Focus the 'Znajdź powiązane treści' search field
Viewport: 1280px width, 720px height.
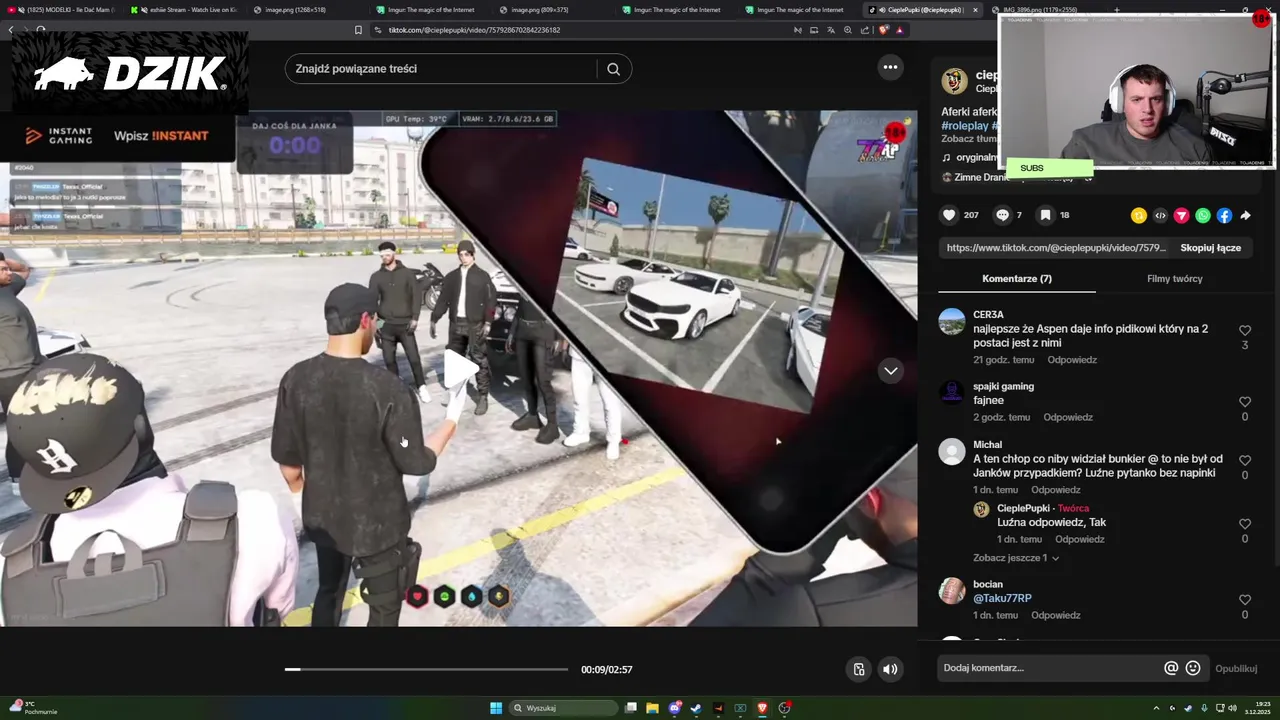coord(440,69)
